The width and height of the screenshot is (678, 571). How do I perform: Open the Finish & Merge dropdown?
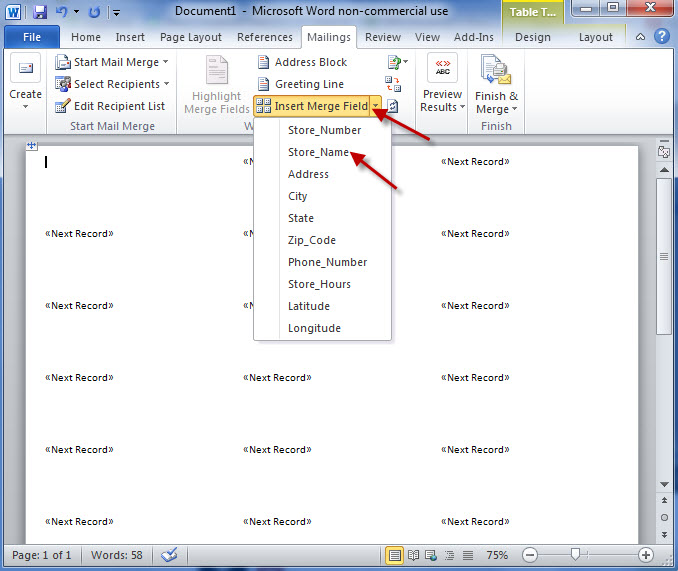pyautogui.click(x=496, y=86)
